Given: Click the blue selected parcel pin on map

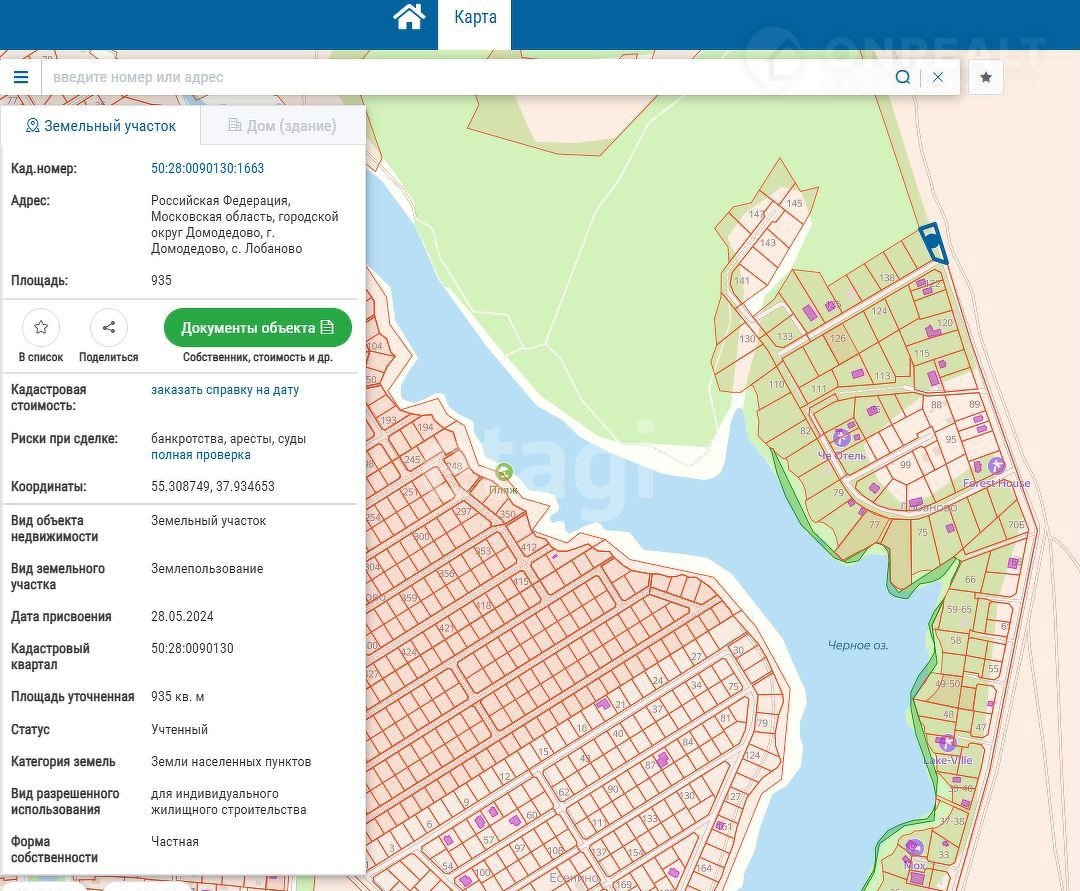Looking at the screenshot, I should (x=932, y=241).
